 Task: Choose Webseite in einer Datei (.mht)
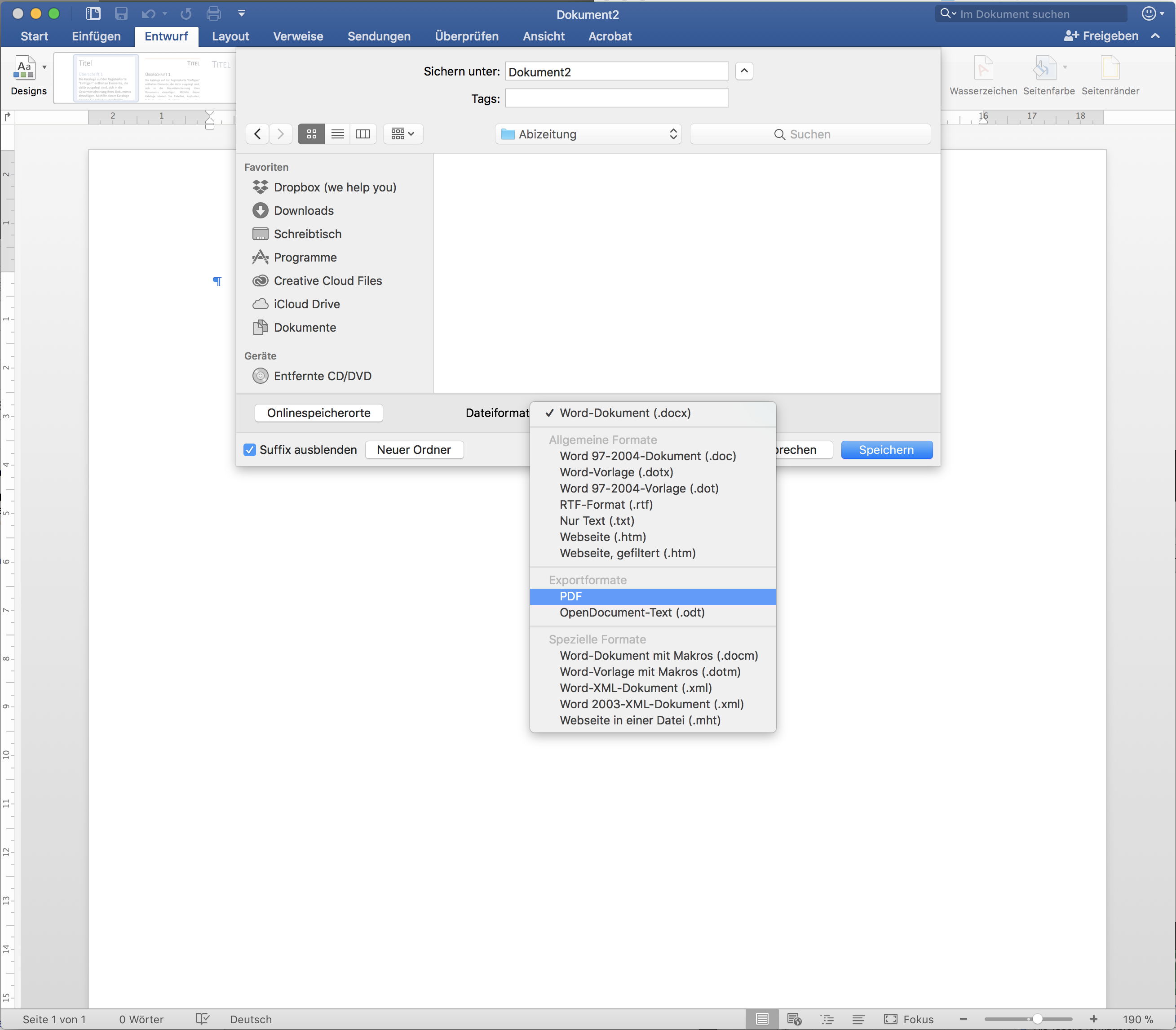pyautogui.click(x=653, y=720)
